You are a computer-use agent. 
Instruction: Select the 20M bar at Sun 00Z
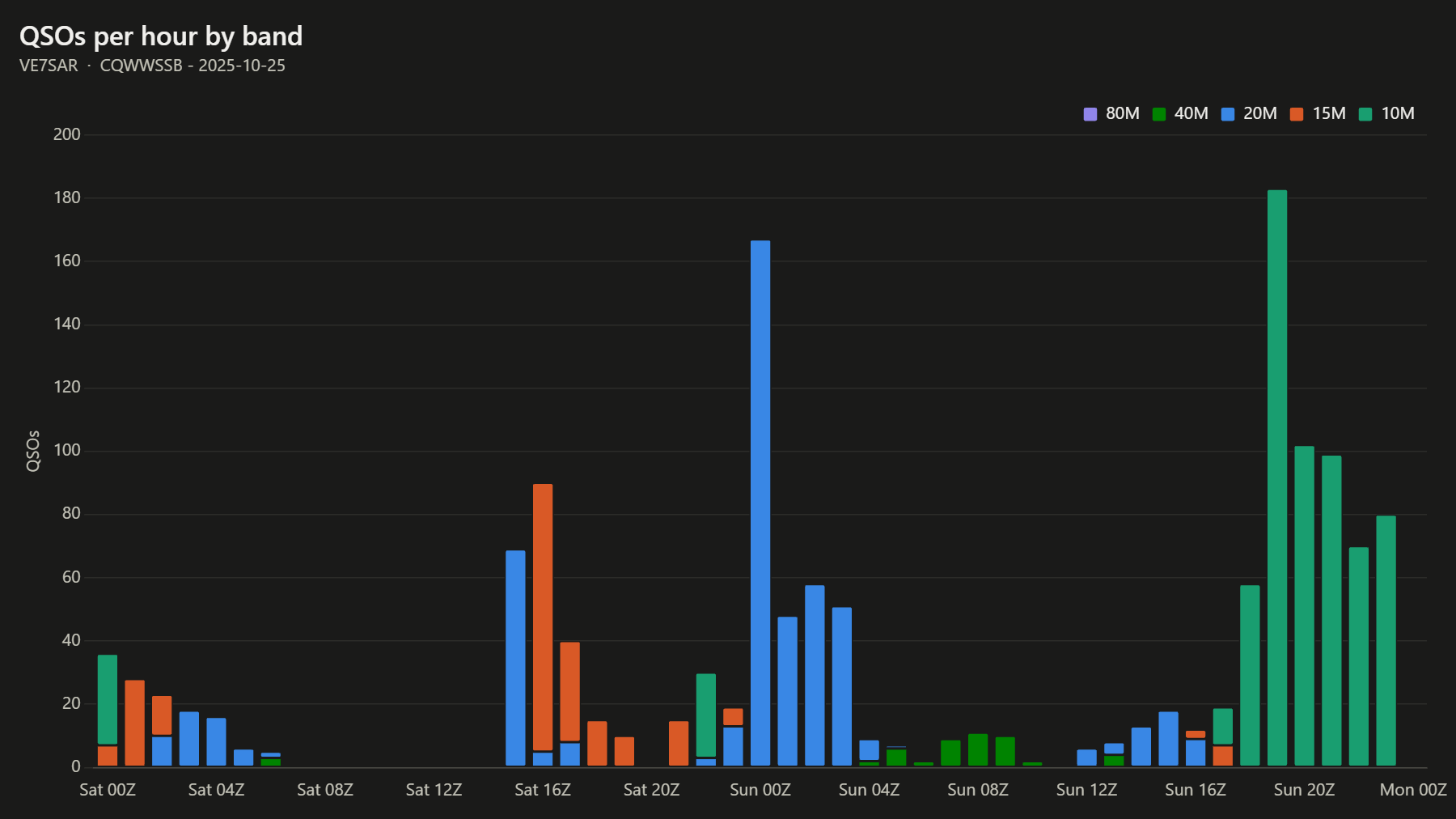(x=760, y=503)
